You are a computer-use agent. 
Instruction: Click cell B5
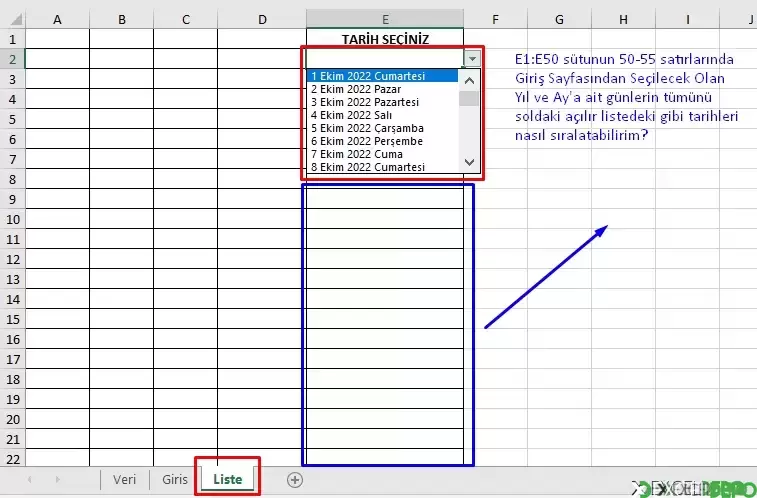pyautogui.click(x=122, y=119)
